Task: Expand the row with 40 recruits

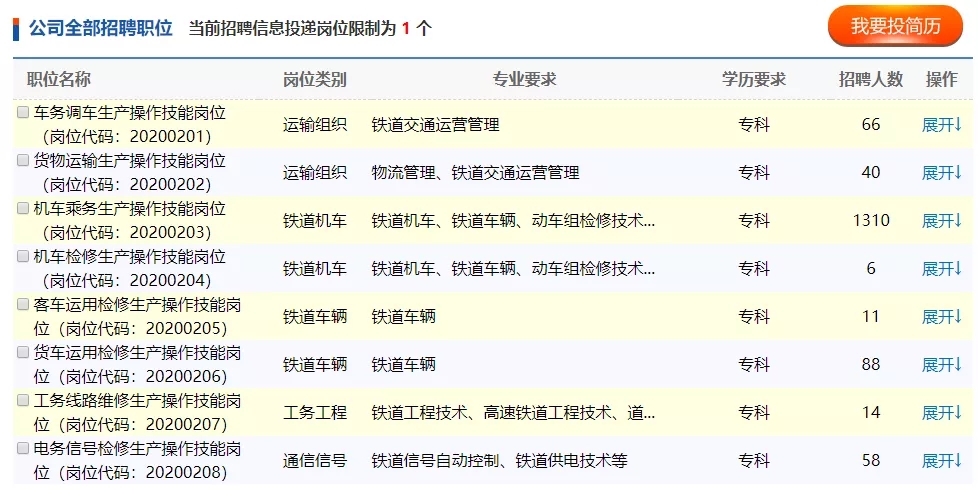Action: (941, 173)
